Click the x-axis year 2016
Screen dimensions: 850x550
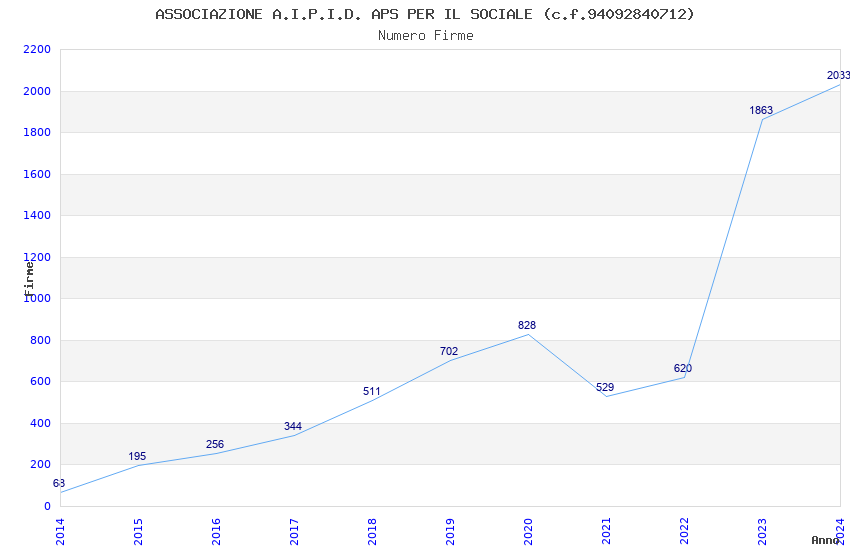[x=216, y=532]
